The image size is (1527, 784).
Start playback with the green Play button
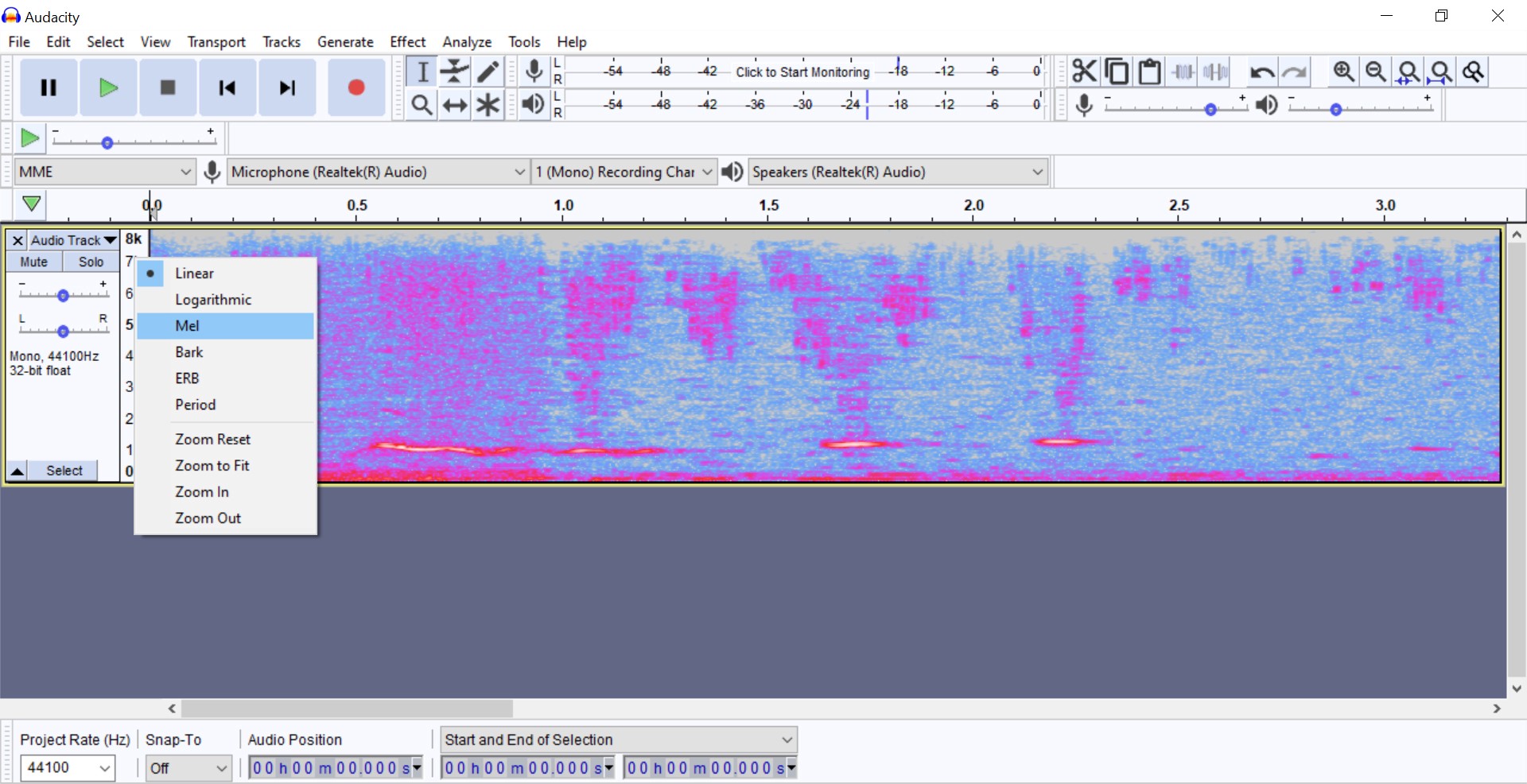pos(108,87)
